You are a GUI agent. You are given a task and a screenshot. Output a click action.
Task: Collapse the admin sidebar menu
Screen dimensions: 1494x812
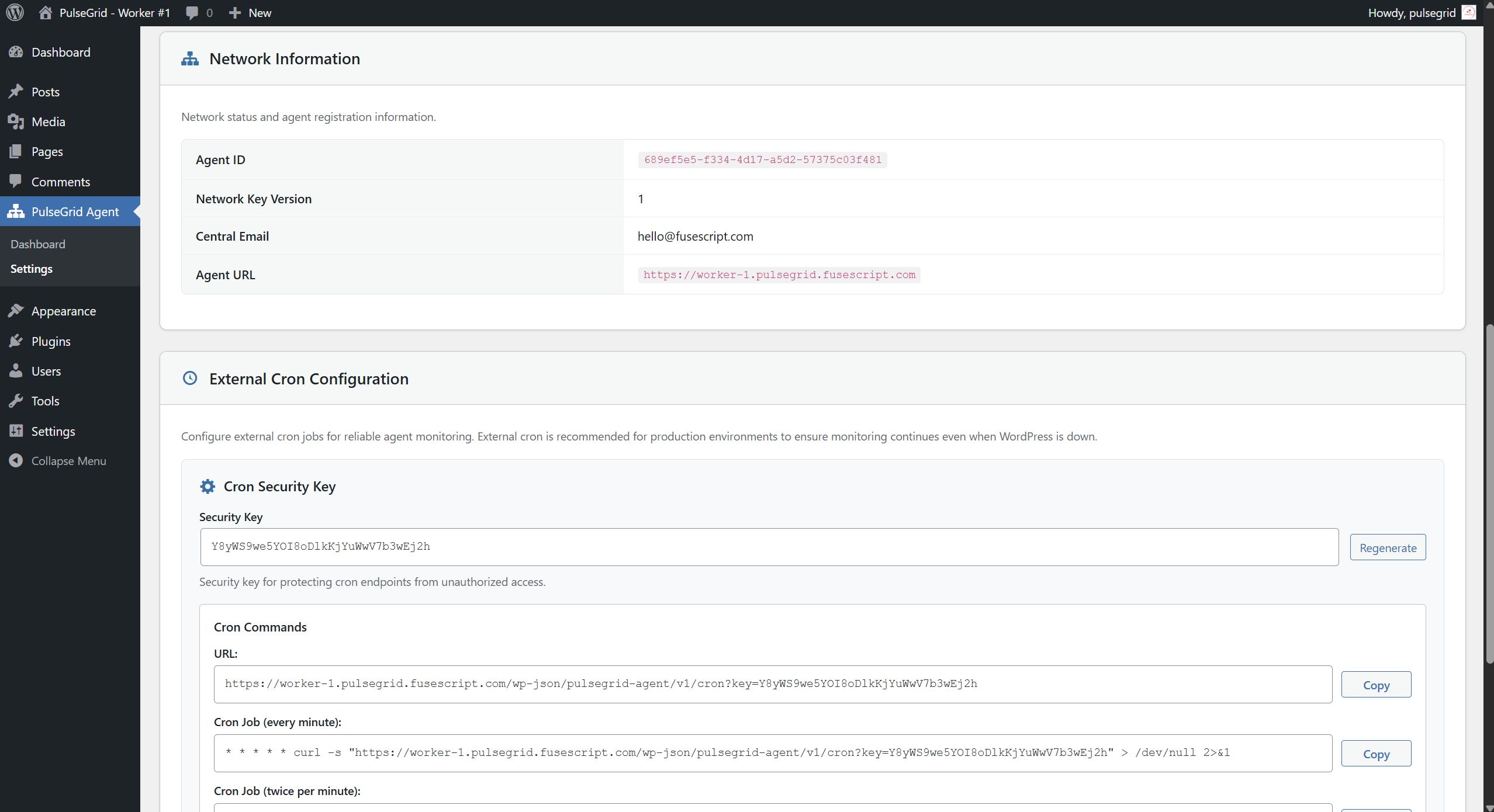(68, 461)
